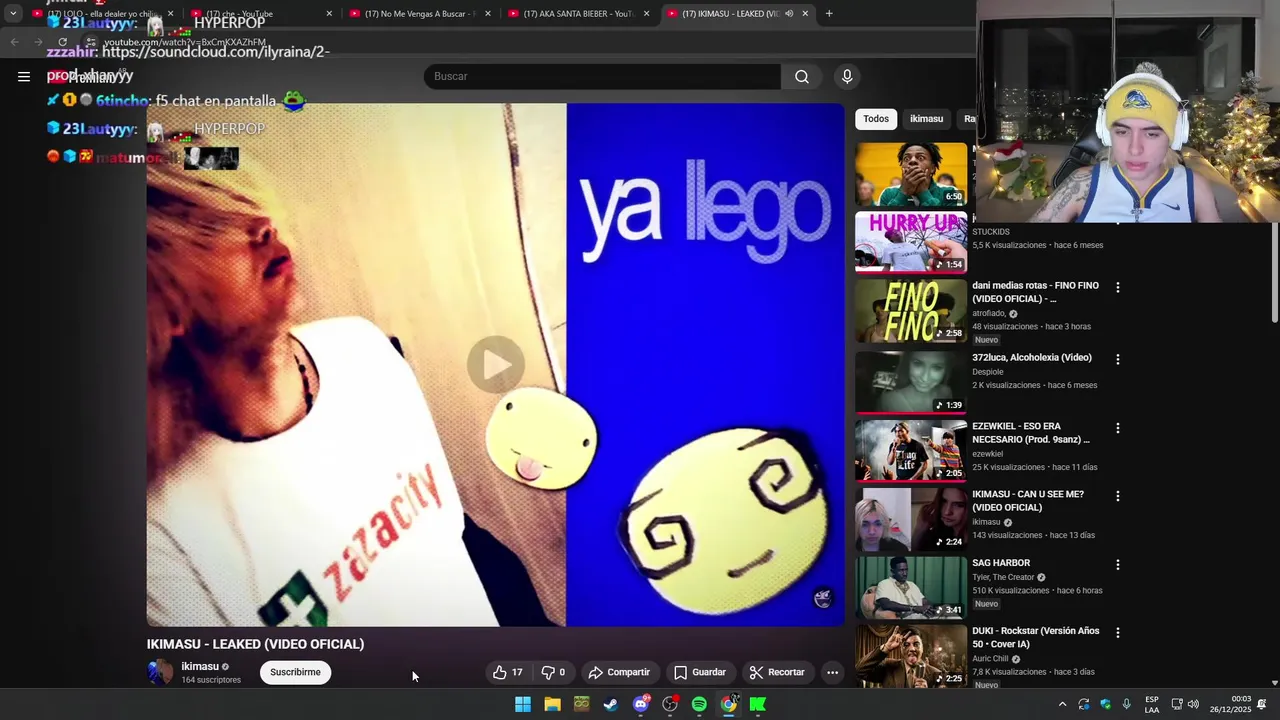
Task: Open Chrome from taskbar
Action: 729,704
